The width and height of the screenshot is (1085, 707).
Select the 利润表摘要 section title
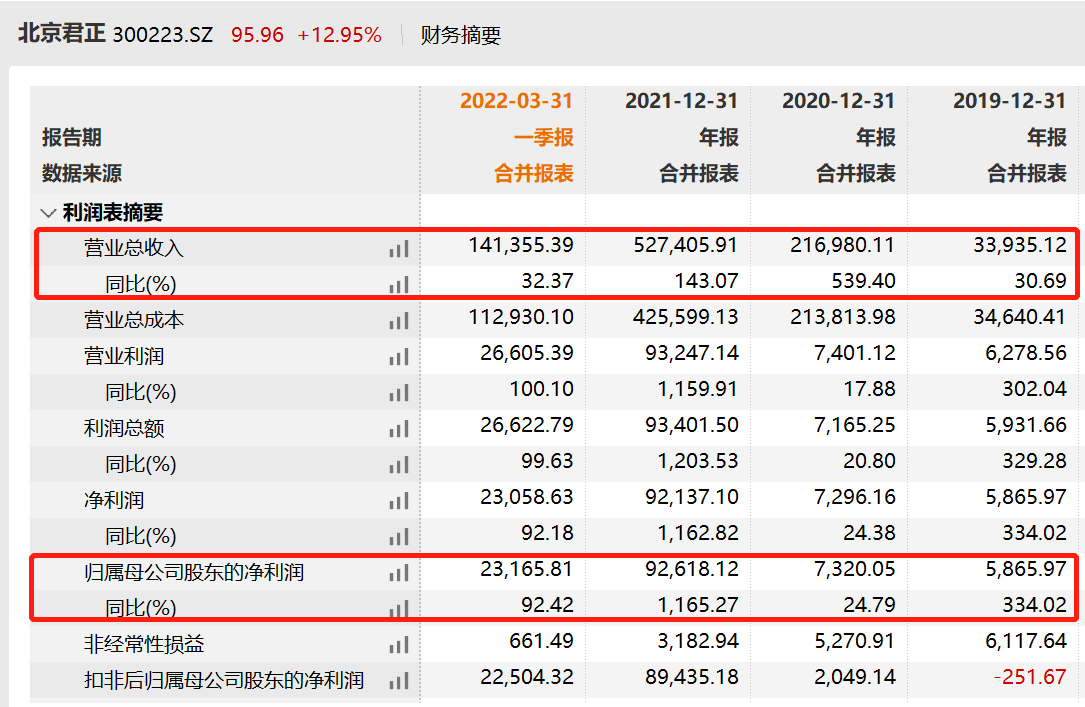tap(113, 212)
